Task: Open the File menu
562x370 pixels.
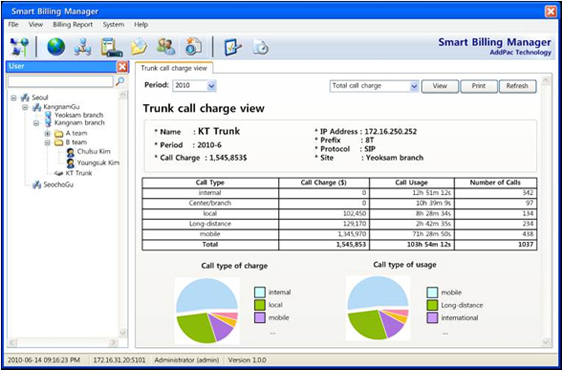Action: 13,25
